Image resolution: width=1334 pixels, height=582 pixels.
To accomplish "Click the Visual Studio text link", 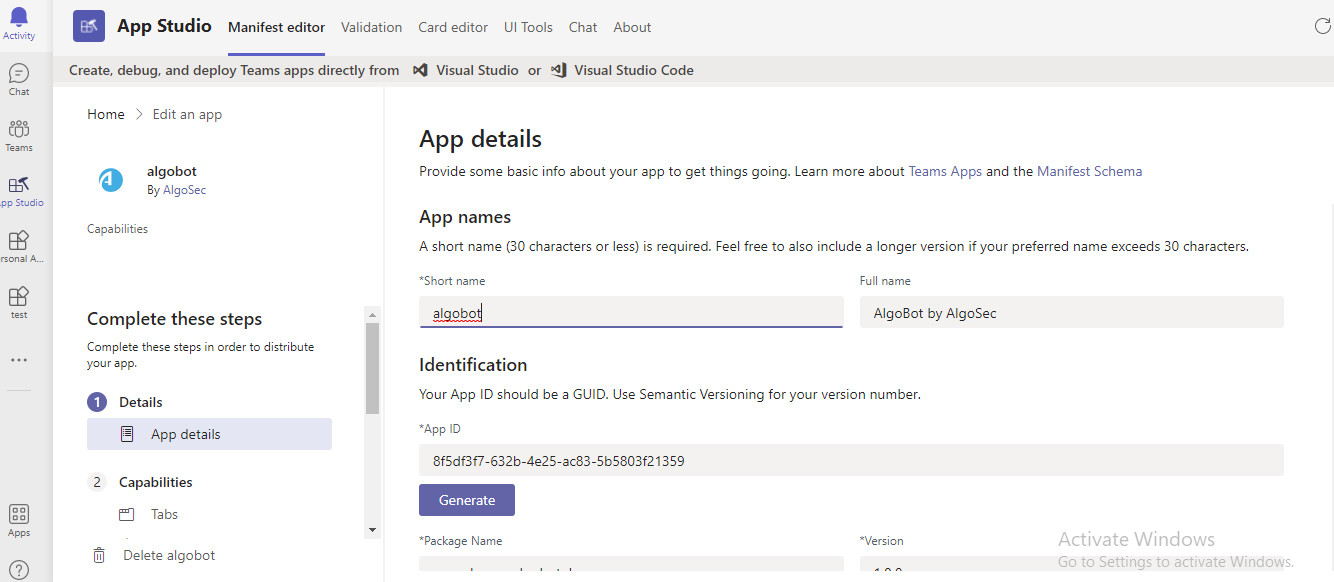I will point(477,70).
